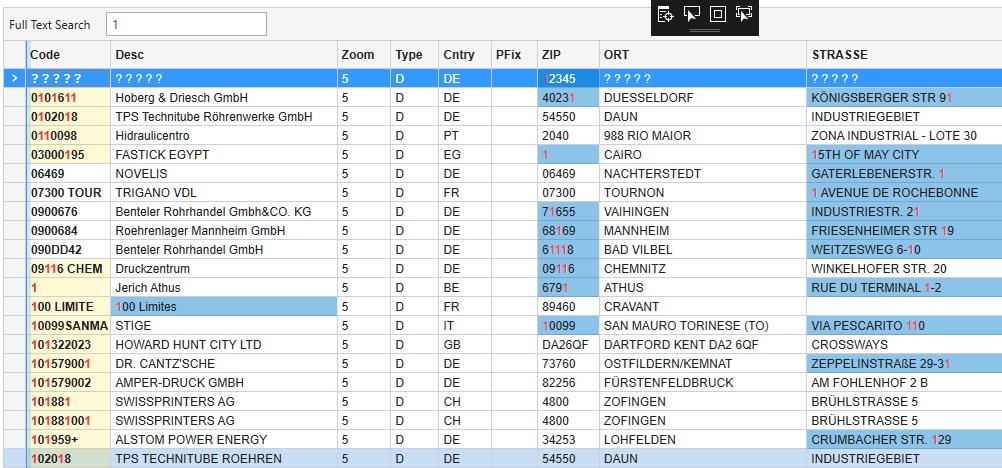1002x468 pixels.
Task: Select DR. CANTZ'SCHE description cell
Action: [x=224, y=364]
